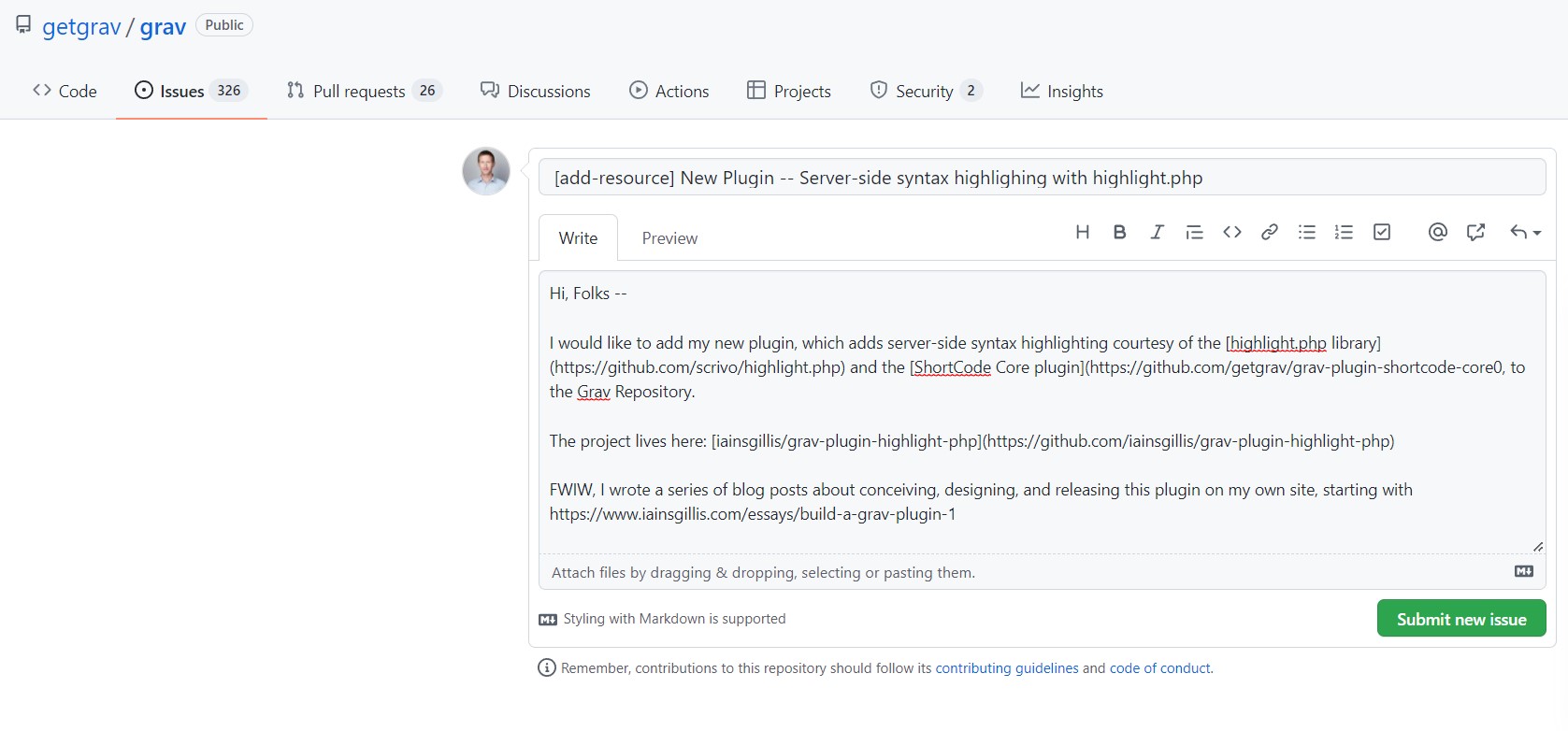
Task: Open the contributing guidelines link
Action: pyautogui.click(x=1007, y=668)
